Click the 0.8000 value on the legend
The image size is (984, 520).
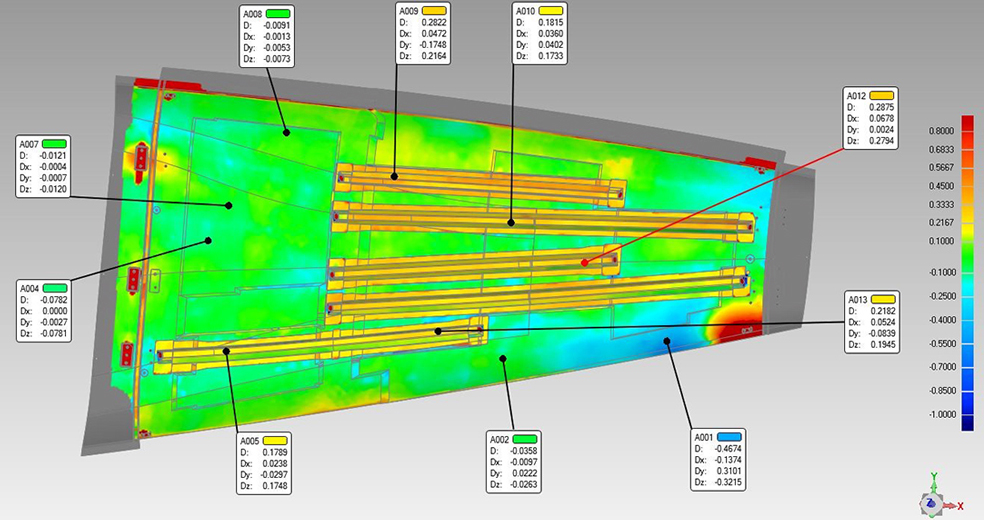(x=940, y=131)
